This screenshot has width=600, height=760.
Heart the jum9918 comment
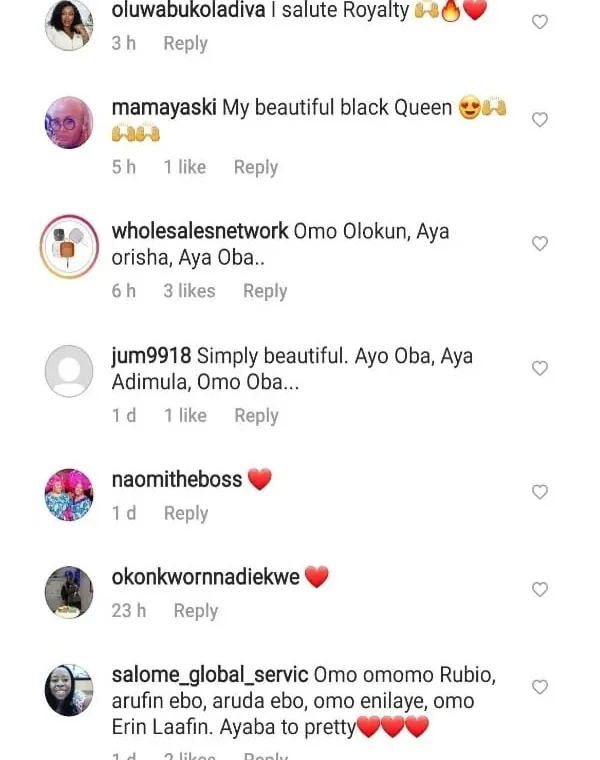539,368
